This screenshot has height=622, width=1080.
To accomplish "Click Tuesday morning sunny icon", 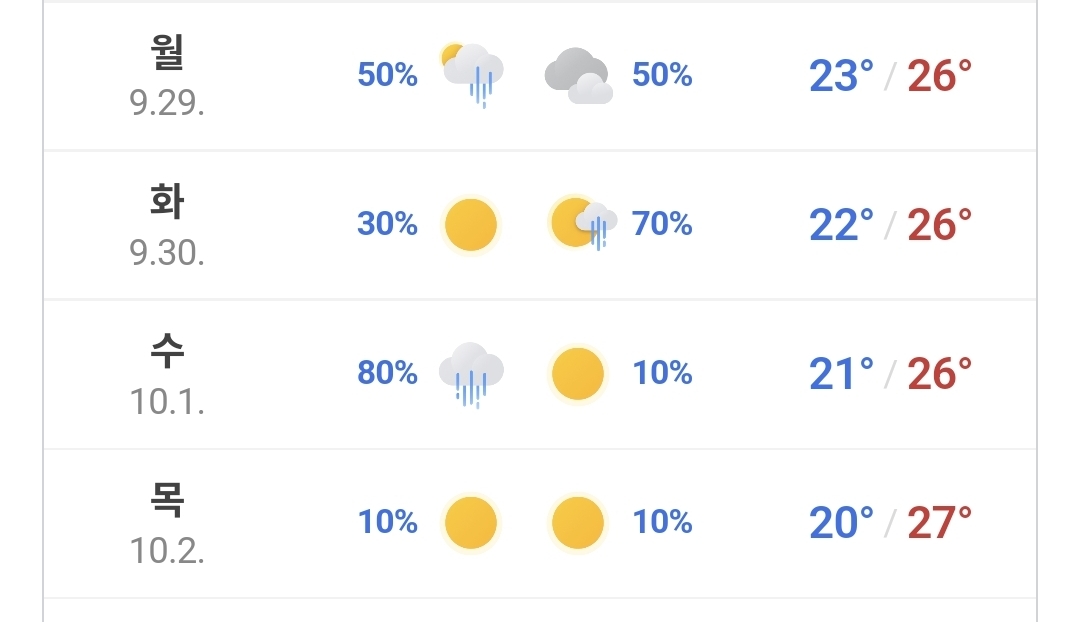I will 471,225.
